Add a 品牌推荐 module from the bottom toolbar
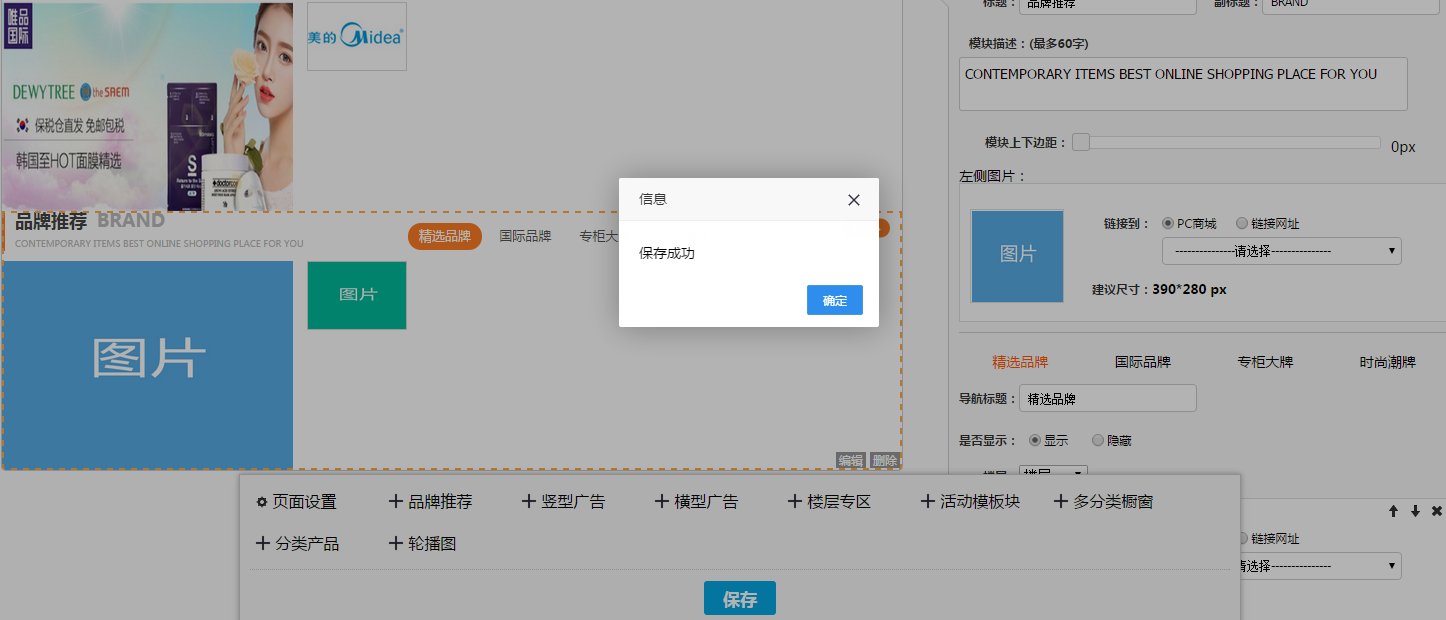This screenshot has width=1446, height=620. click(x=430, y=502)
